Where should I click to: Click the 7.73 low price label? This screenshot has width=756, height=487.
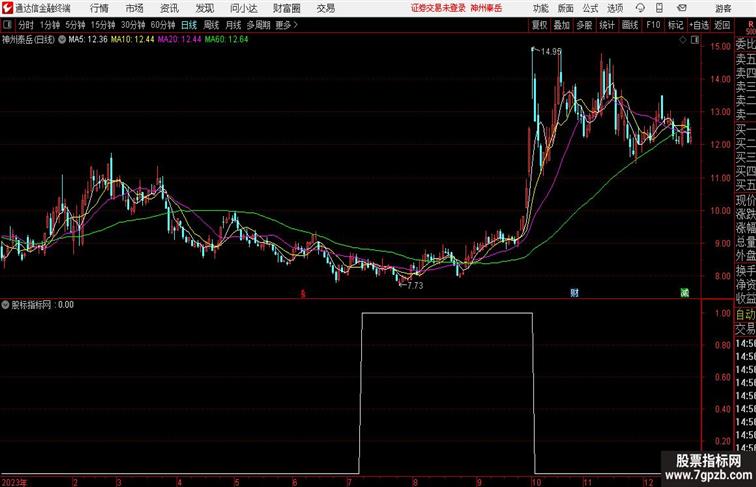415,285
